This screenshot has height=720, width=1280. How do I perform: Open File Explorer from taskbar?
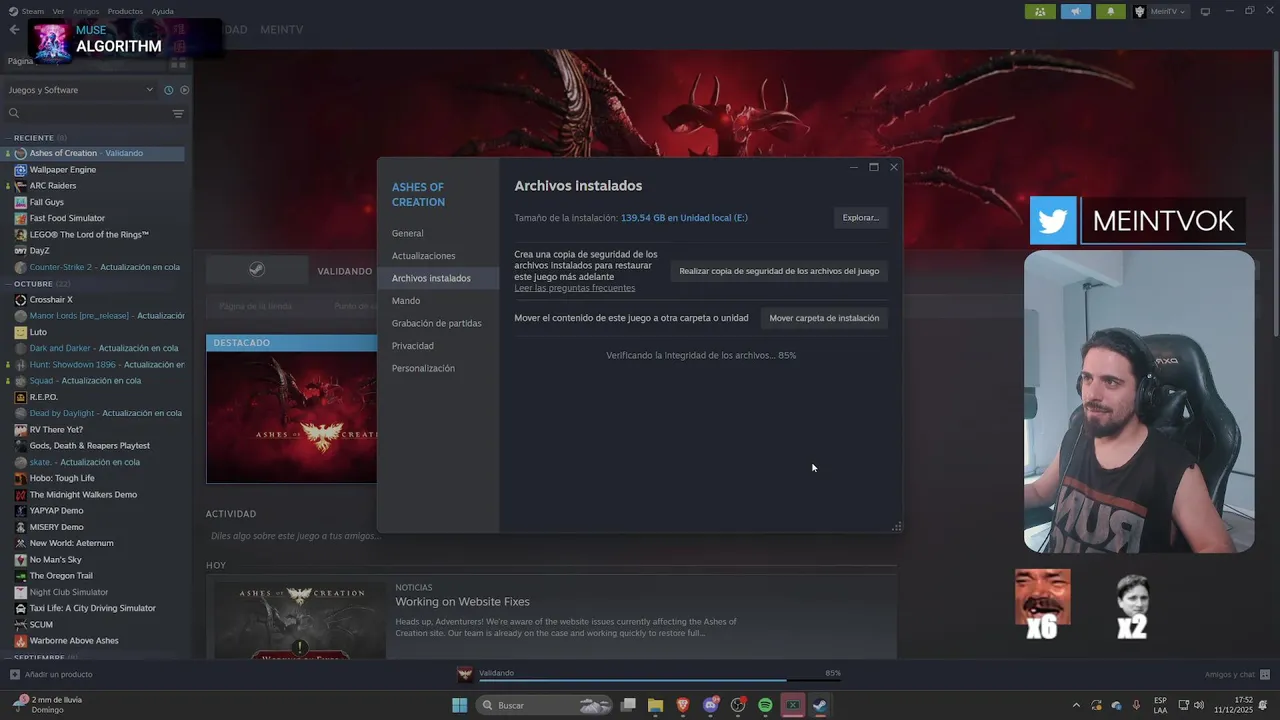click(655, 705)
